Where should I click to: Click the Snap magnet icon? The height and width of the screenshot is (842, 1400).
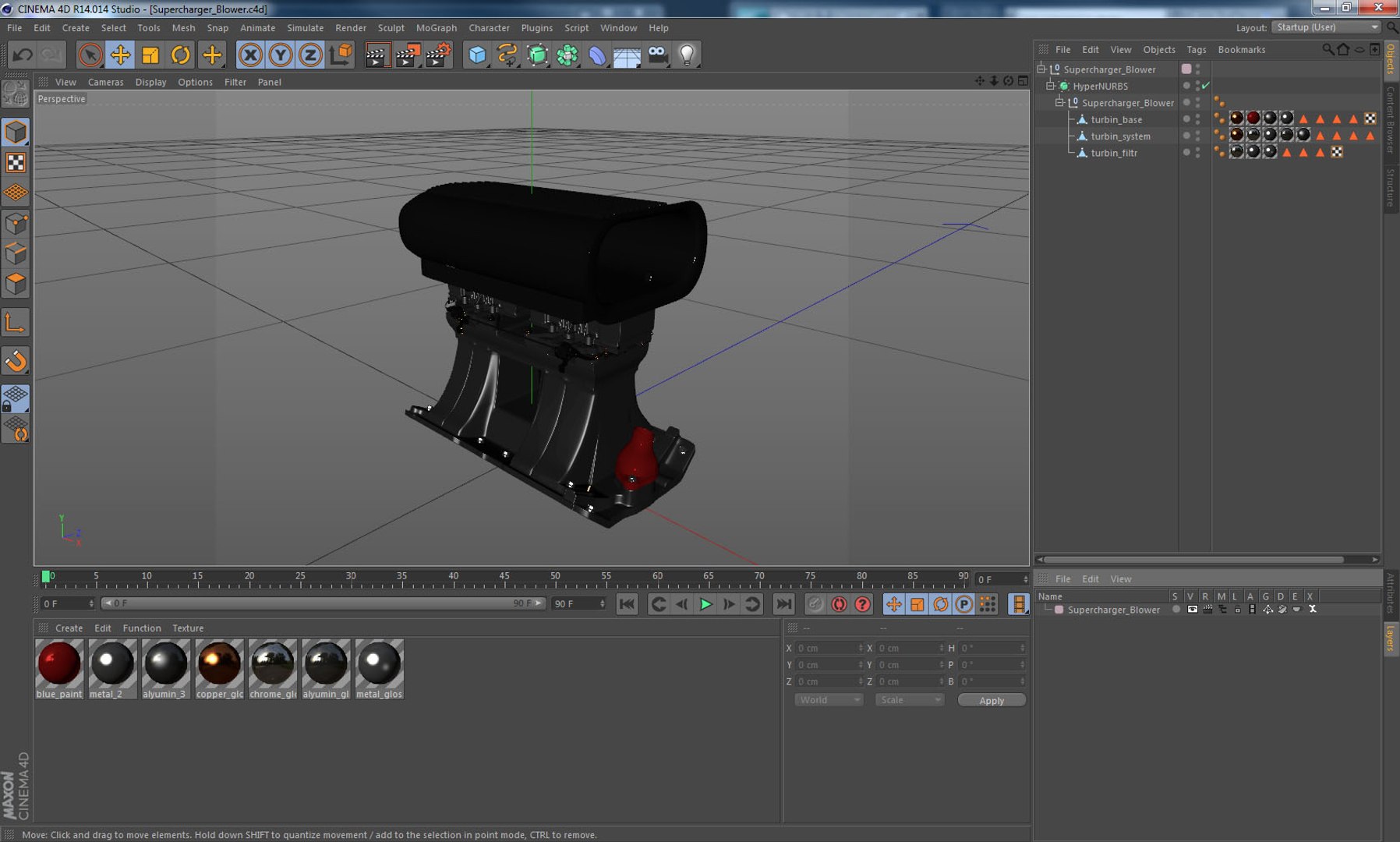click(16, 361)
